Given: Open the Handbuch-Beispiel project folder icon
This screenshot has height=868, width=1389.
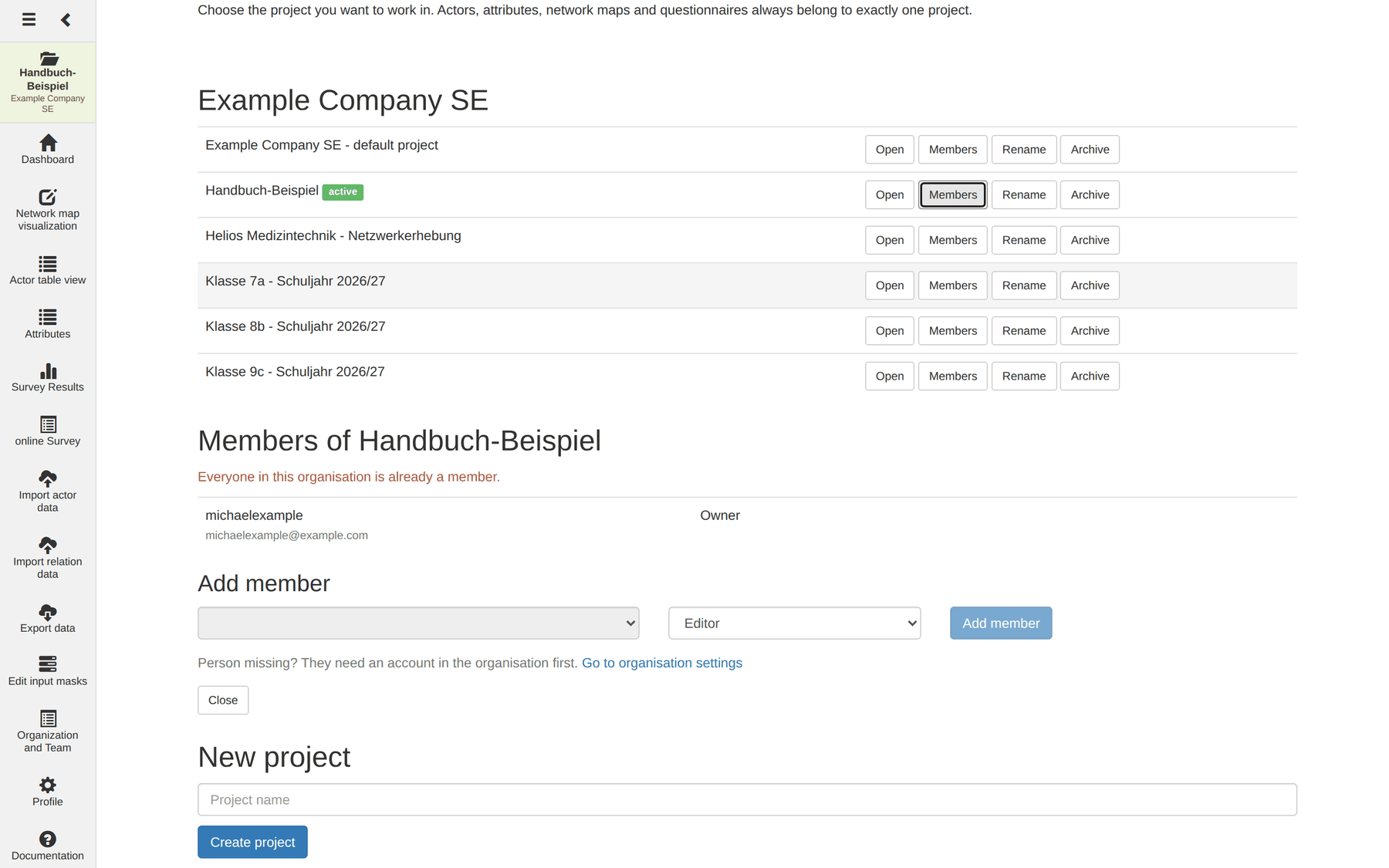Looking at the screenshot, I should pyautogui.click(x=48, y=59).
